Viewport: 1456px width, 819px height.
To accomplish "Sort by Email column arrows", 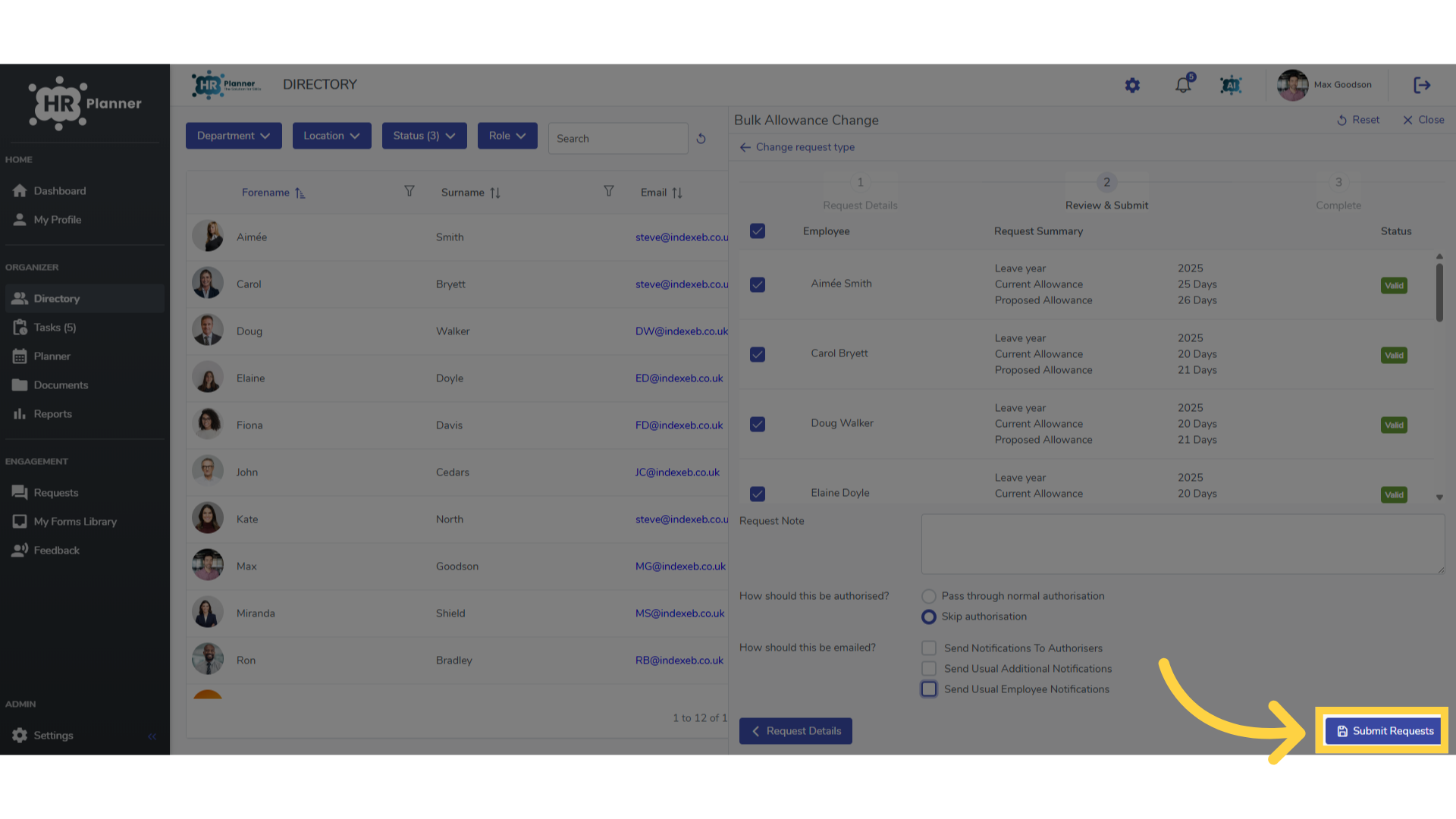I will (x=677, y=193).
